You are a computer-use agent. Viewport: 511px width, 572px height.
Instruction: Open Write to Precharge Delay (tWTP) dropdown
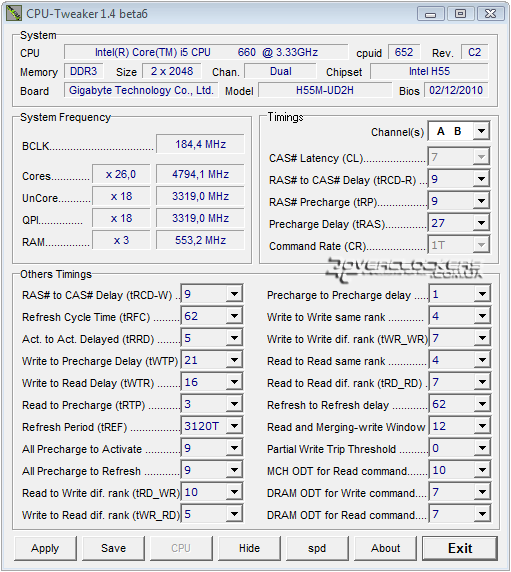tap(234, 360)
